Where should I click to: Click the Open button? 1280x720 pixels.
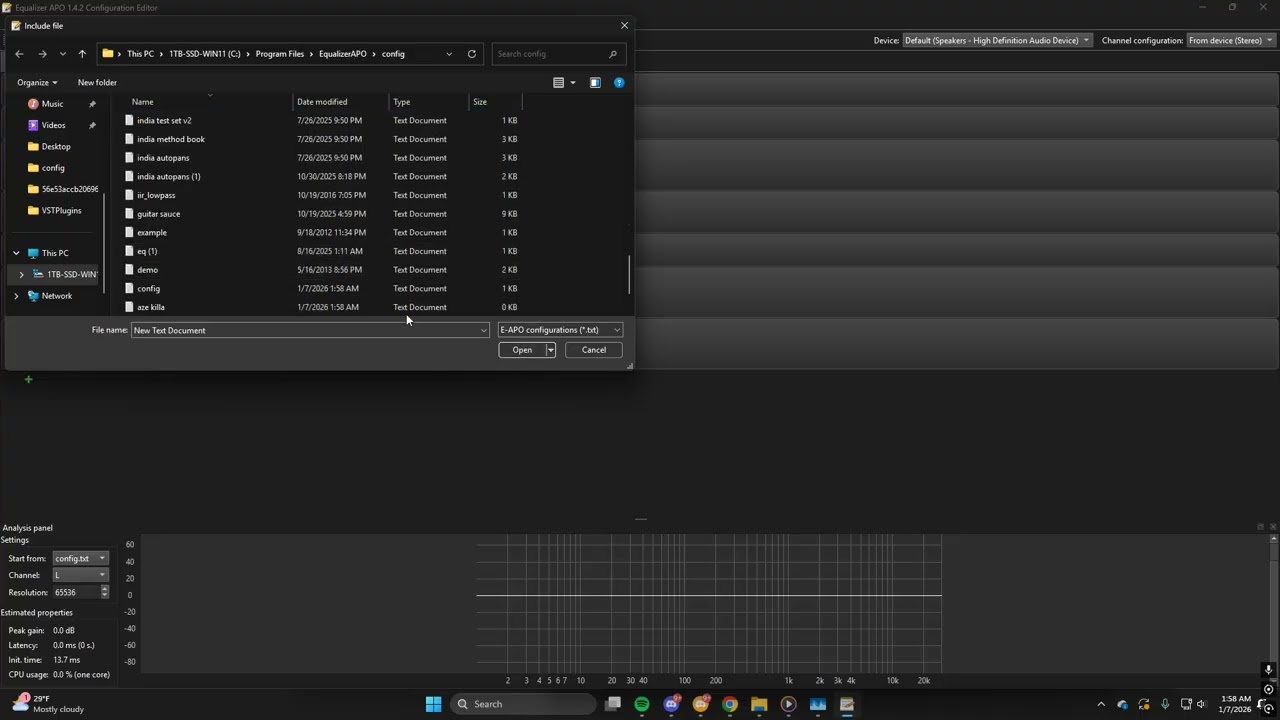point(522,350)
